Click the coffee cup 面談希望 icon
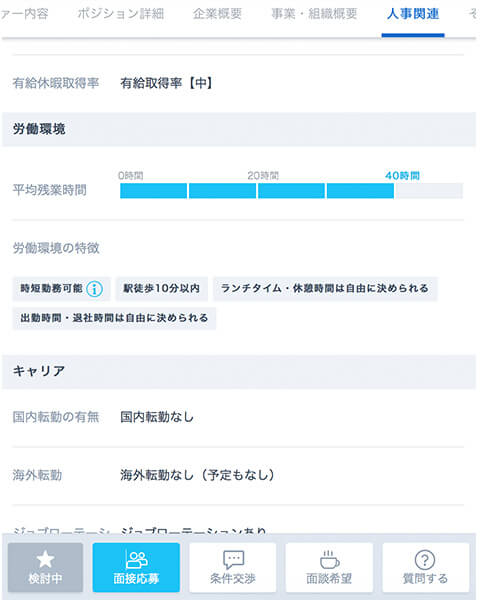Screen dimensions: 480x600 [329, 560]
